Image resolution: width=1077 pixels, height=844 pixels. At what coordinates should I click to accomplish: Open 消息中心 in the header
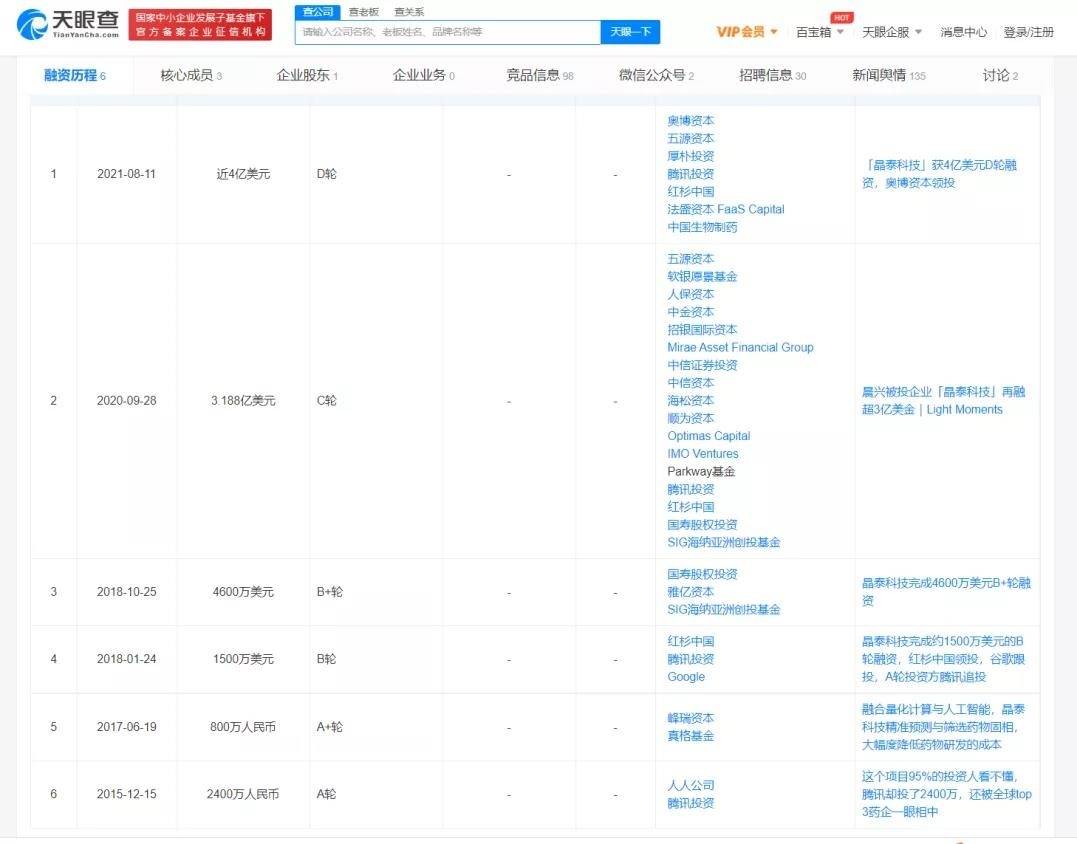click(x=963, y=32)
